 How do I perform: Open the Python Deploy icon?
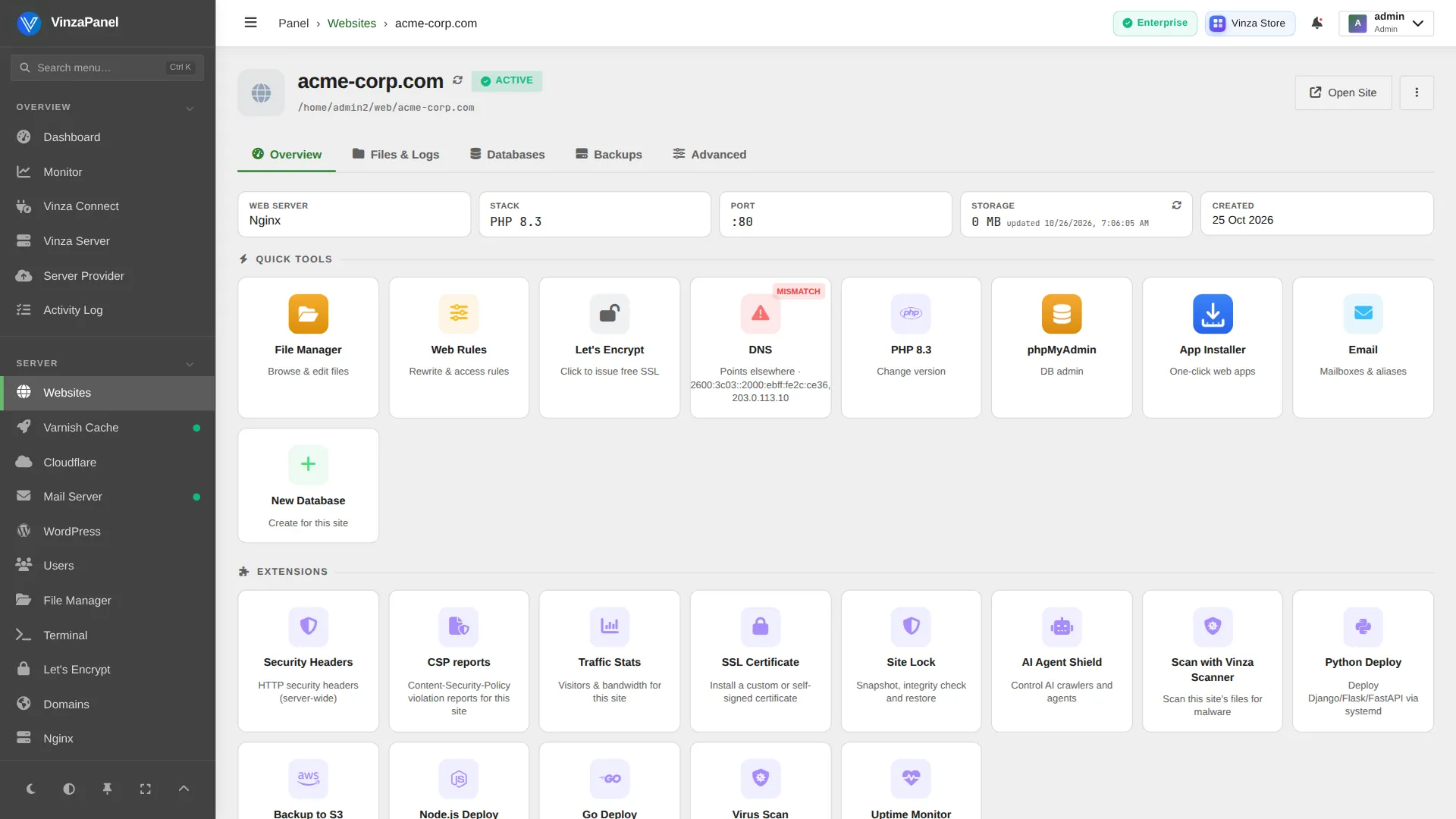point(1363,626)
